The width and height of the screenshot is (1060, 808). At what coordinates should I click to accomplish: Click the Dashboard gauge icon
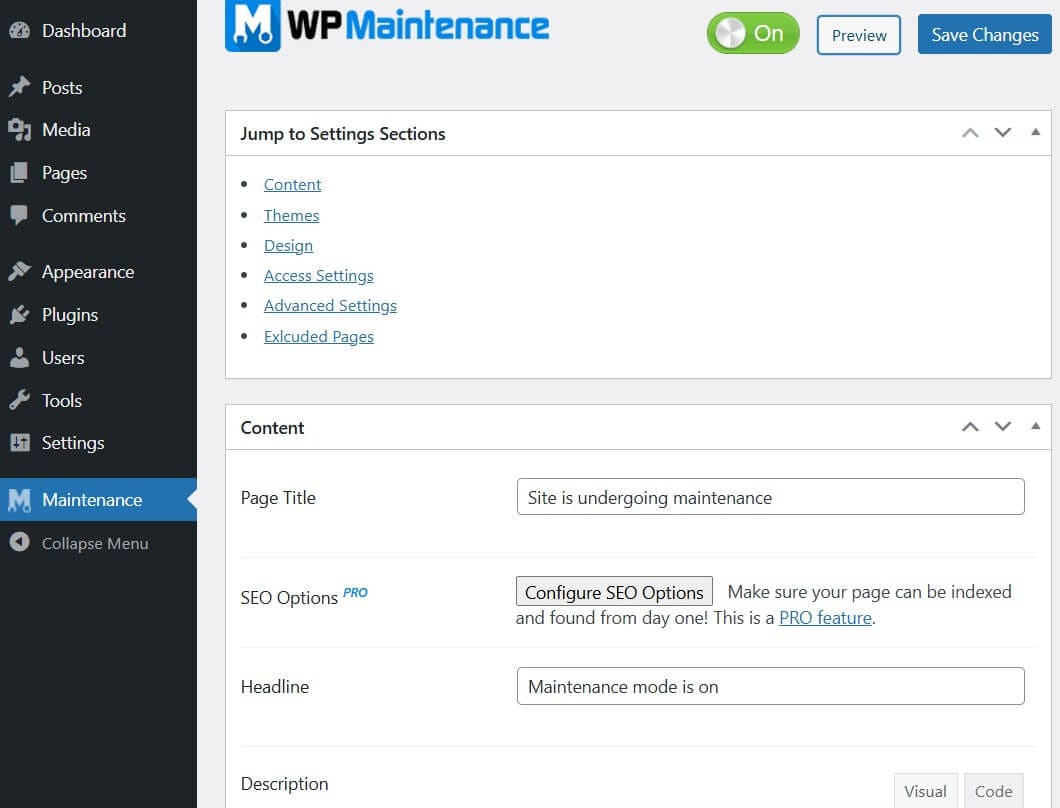(x=20, y=30)
